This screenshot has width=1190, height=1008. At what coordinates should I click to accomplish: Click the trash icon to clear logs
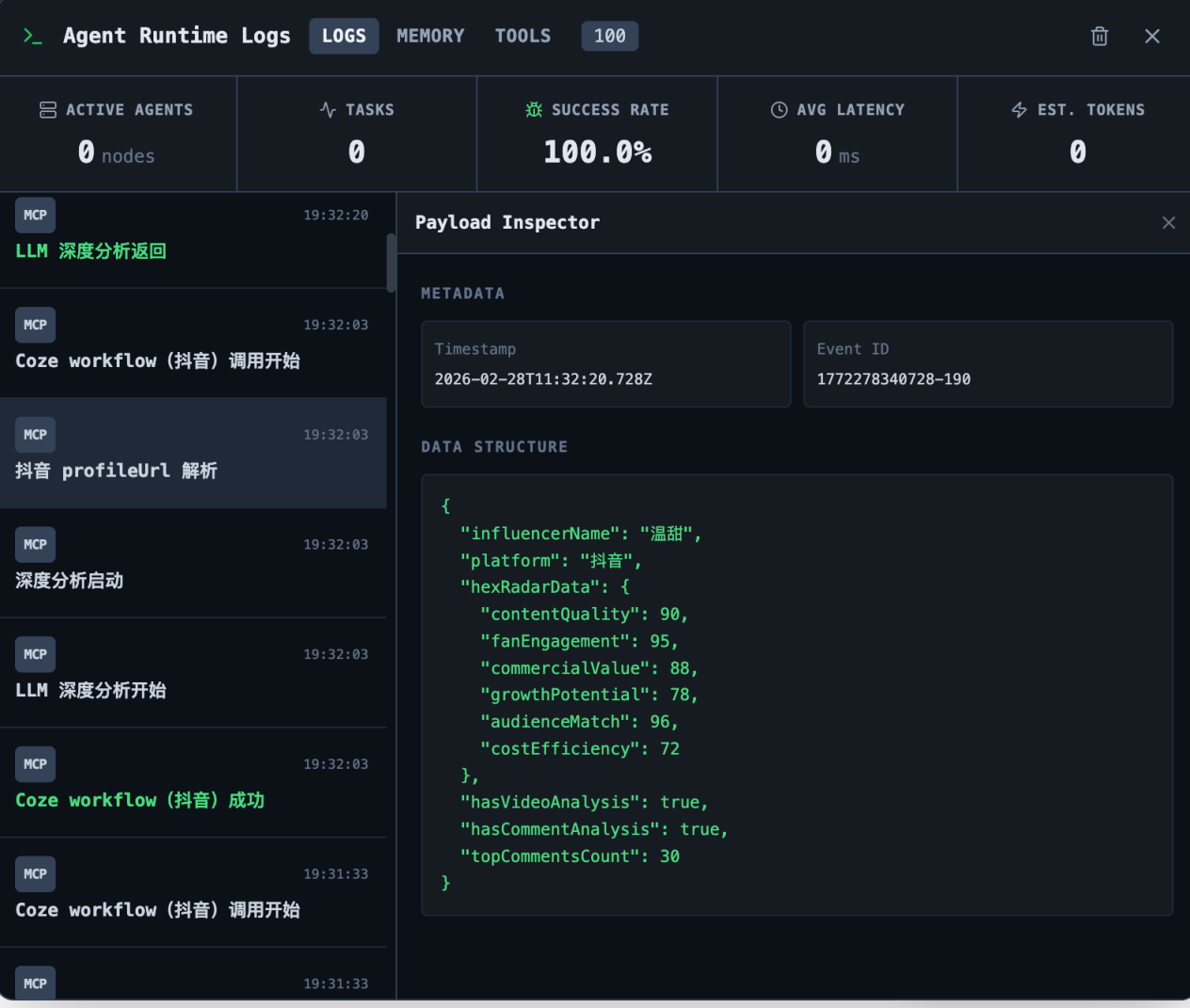pyautogui.click(x=1099, y=36)
